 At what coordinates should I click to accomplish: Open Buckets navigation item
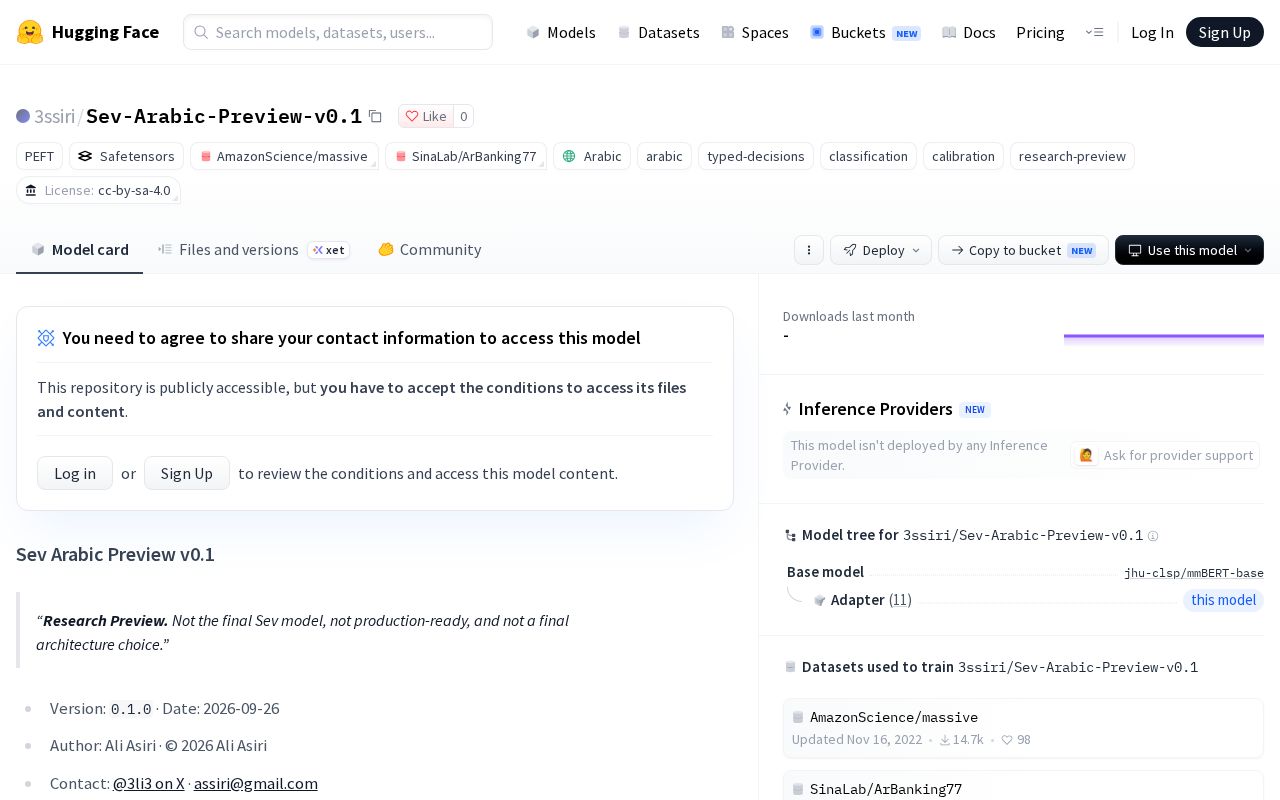click(865, 32)
